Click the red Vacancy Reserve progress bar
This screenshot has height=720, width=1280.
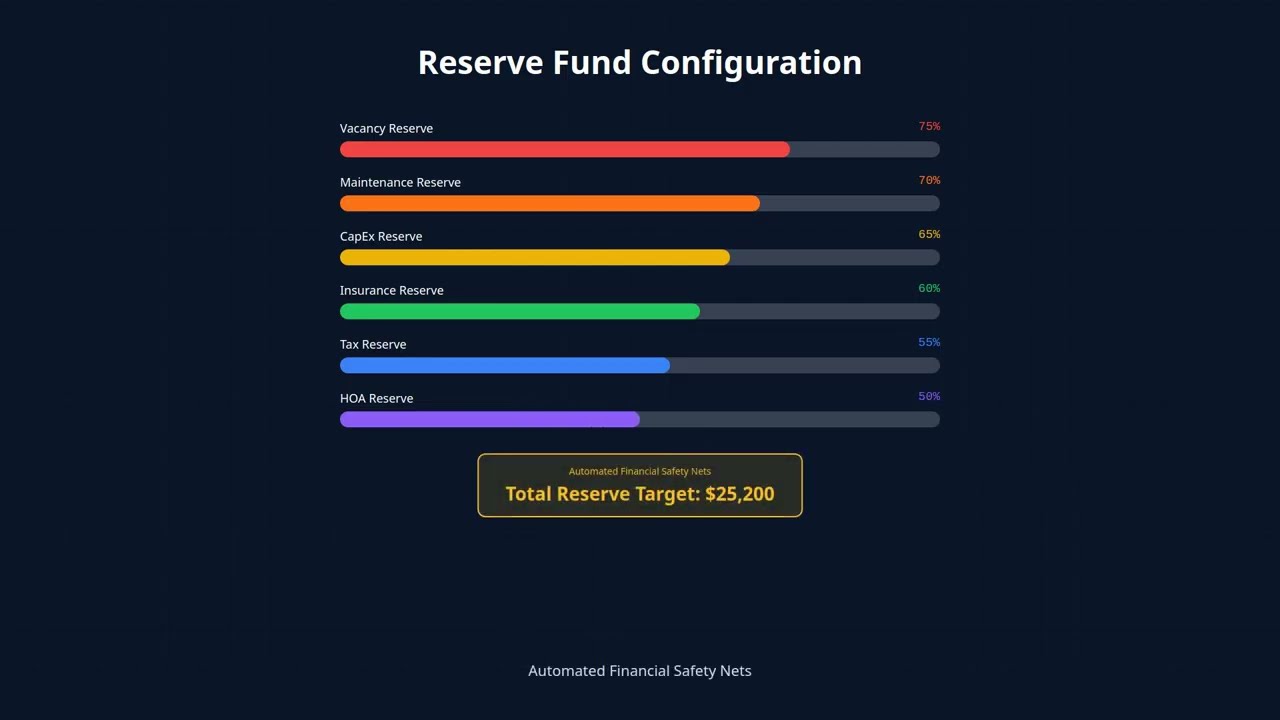(565, 150)
